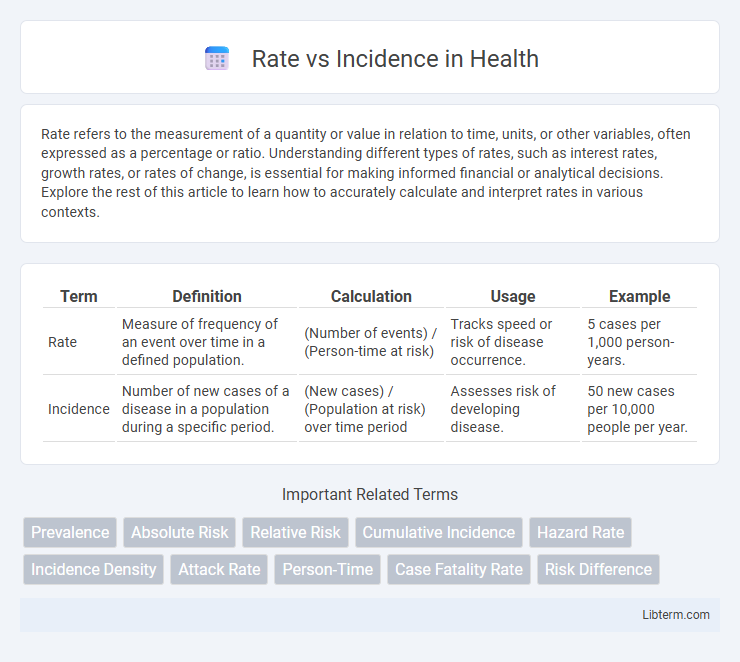
Task: Click the 'Important Related Terms' heading
Action: (370, 494)
